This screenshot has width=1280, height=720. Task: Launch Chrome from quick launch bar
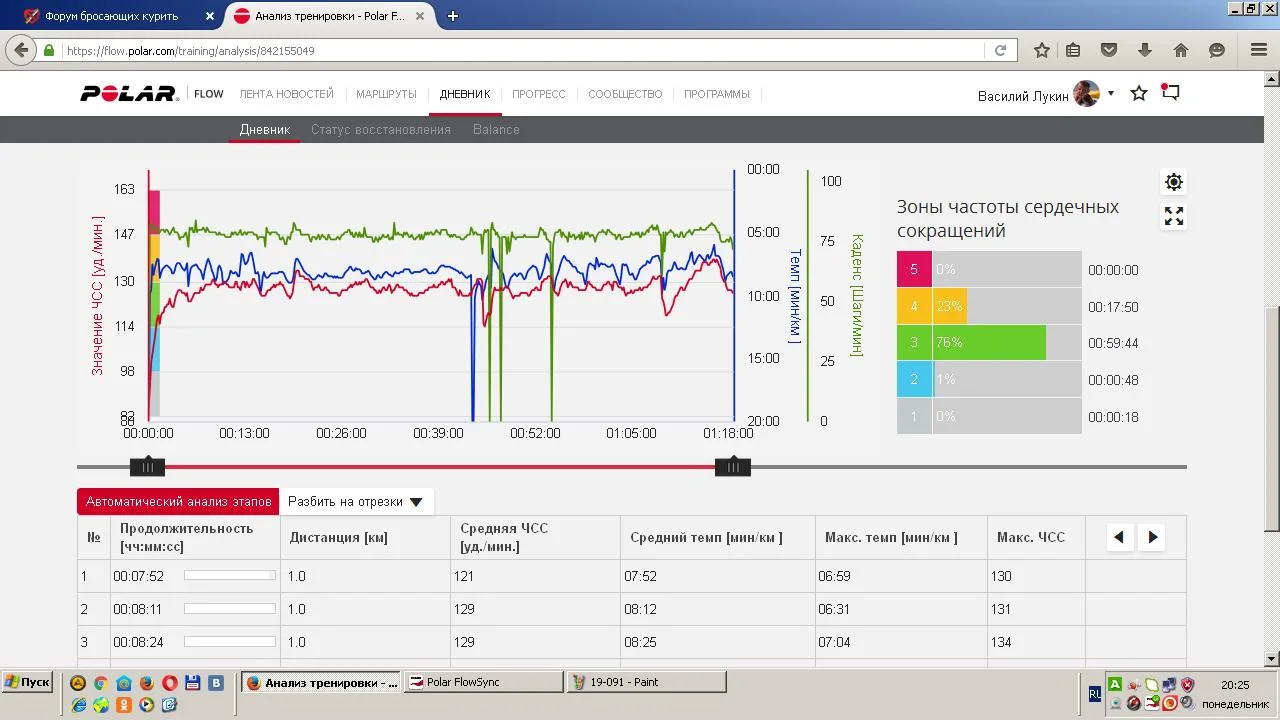(x=101, y=683)
